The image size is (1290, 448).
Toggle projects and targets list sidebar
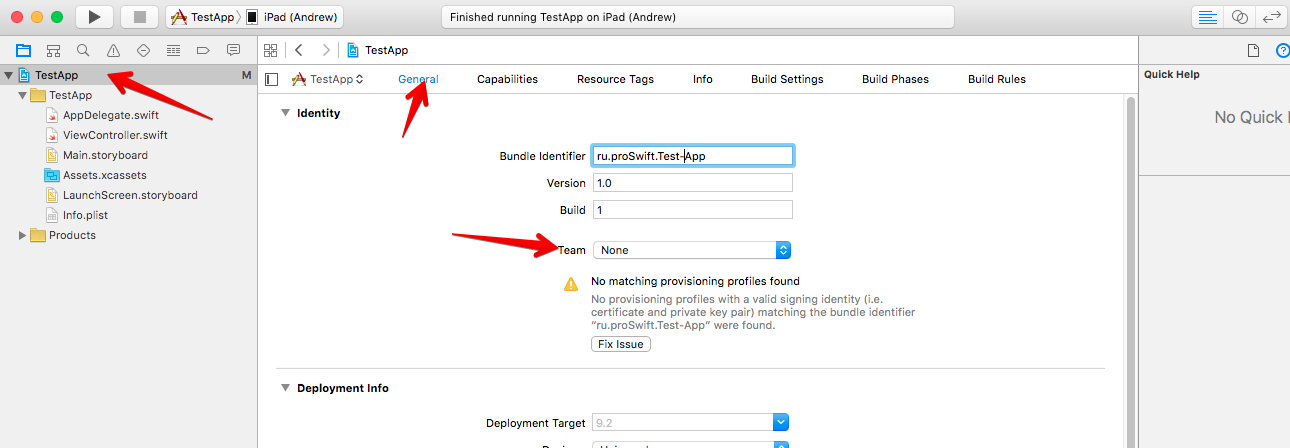[271, 79]
